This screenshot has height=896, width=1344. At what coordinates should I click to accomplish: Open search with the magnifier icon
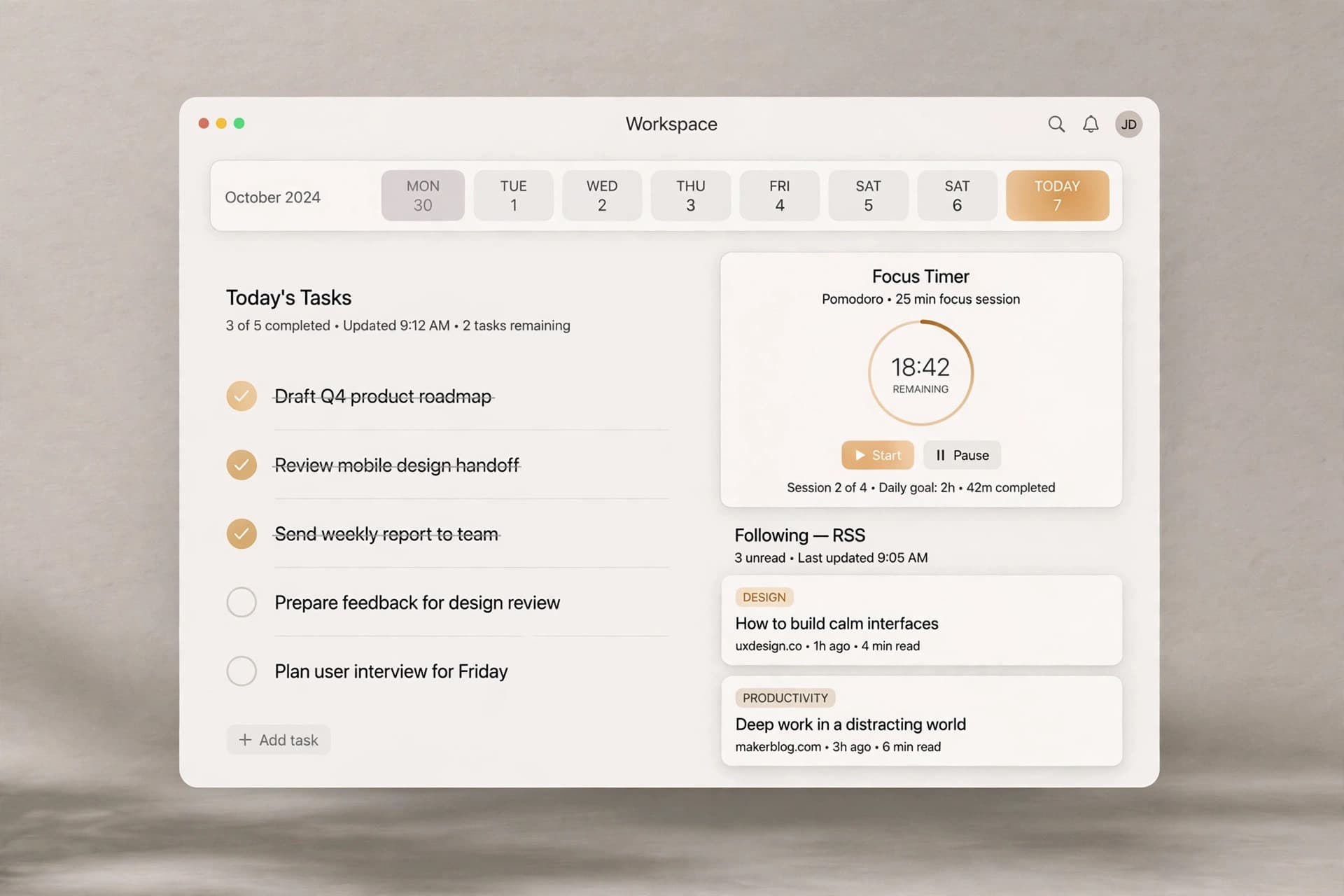click(1056, 125)
